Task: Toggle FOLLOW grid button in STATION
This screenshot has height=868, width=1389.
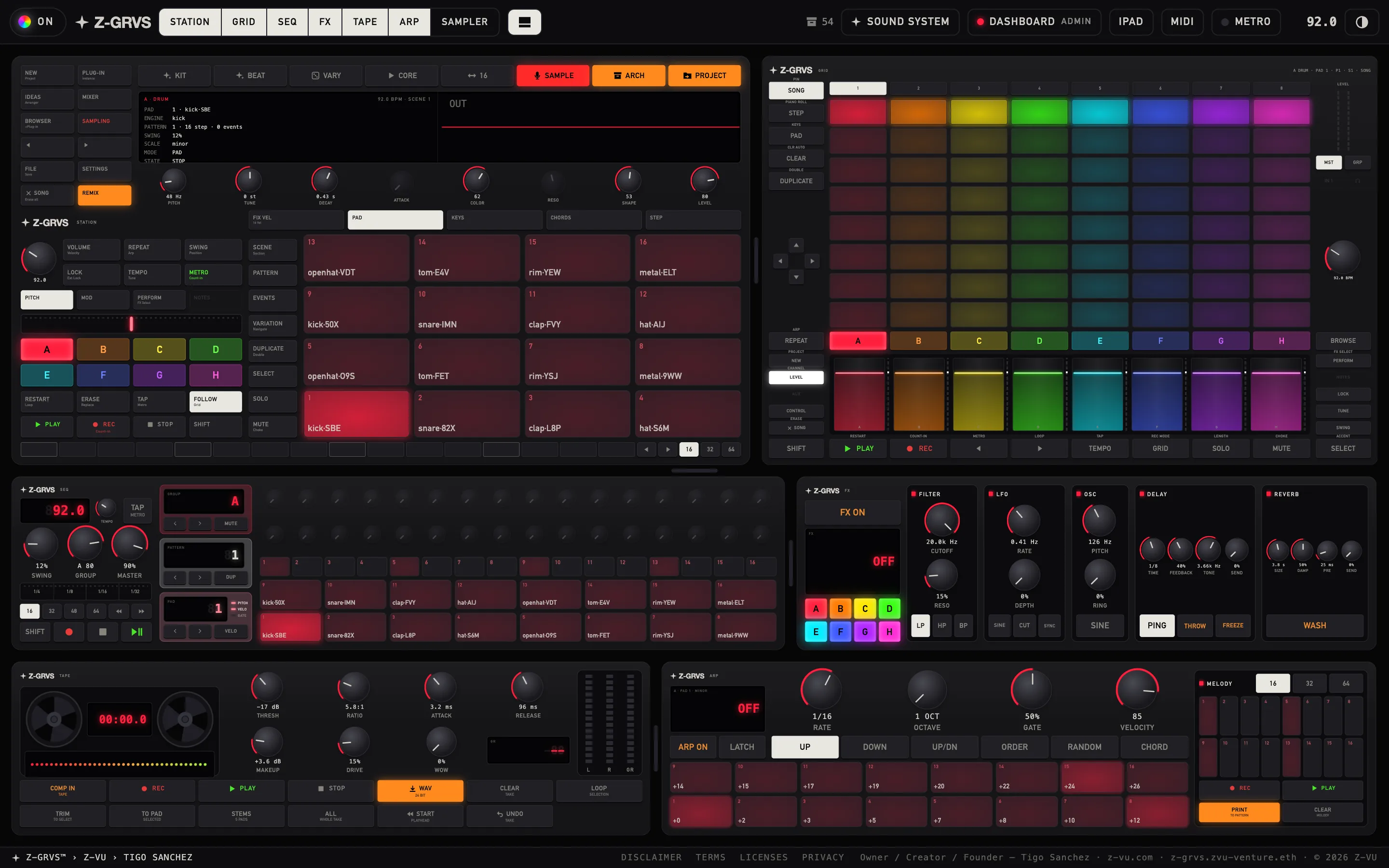Action: point(215,401)
